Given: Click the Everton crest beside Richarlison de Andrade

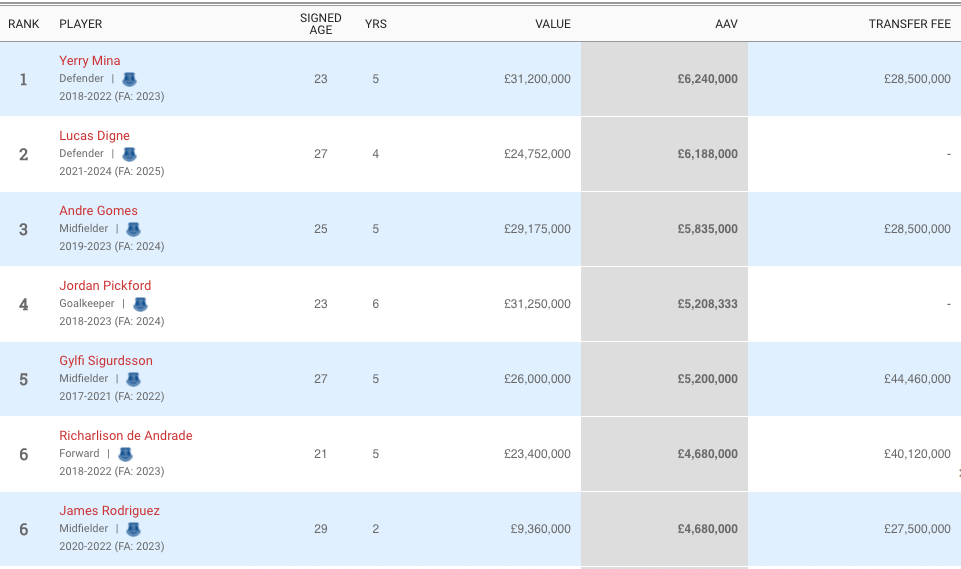Looking at the screenshot, I should point(125,454).
